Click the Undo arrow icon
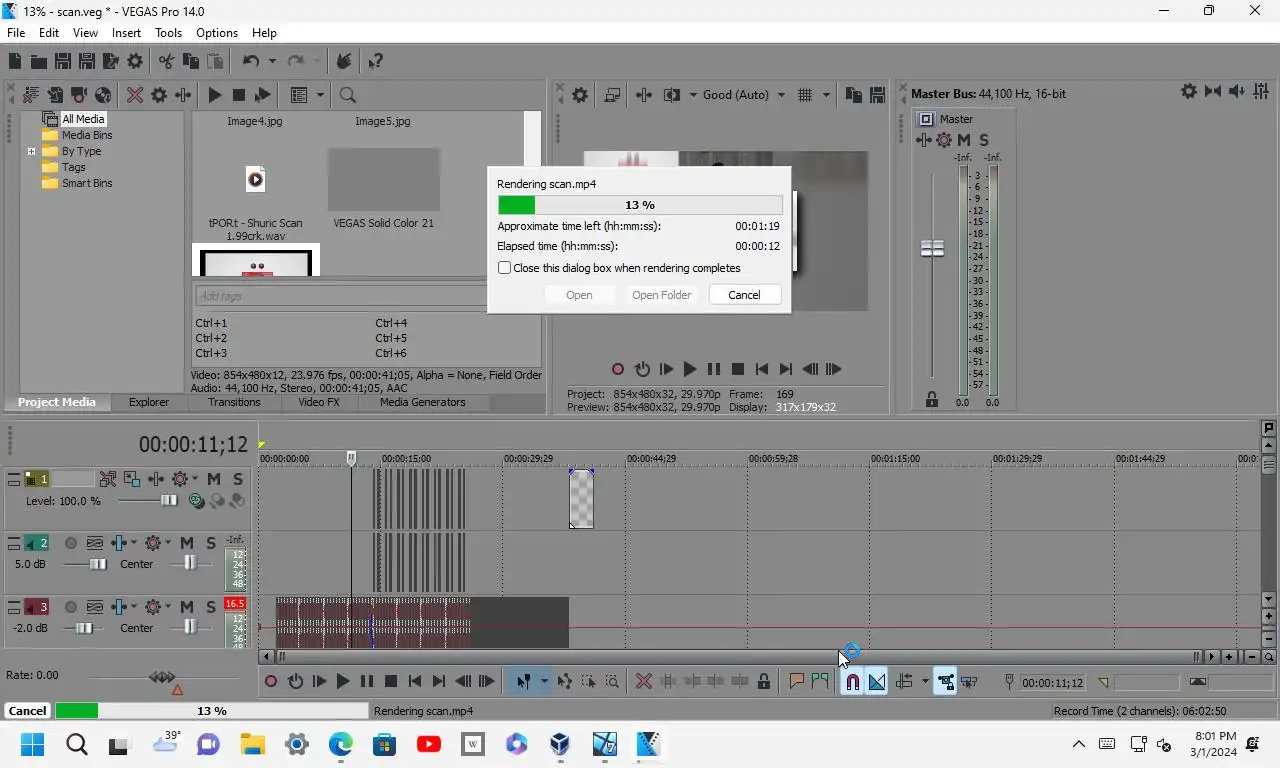The height and width of the screenshot is (768, 1280). [251, 61]
